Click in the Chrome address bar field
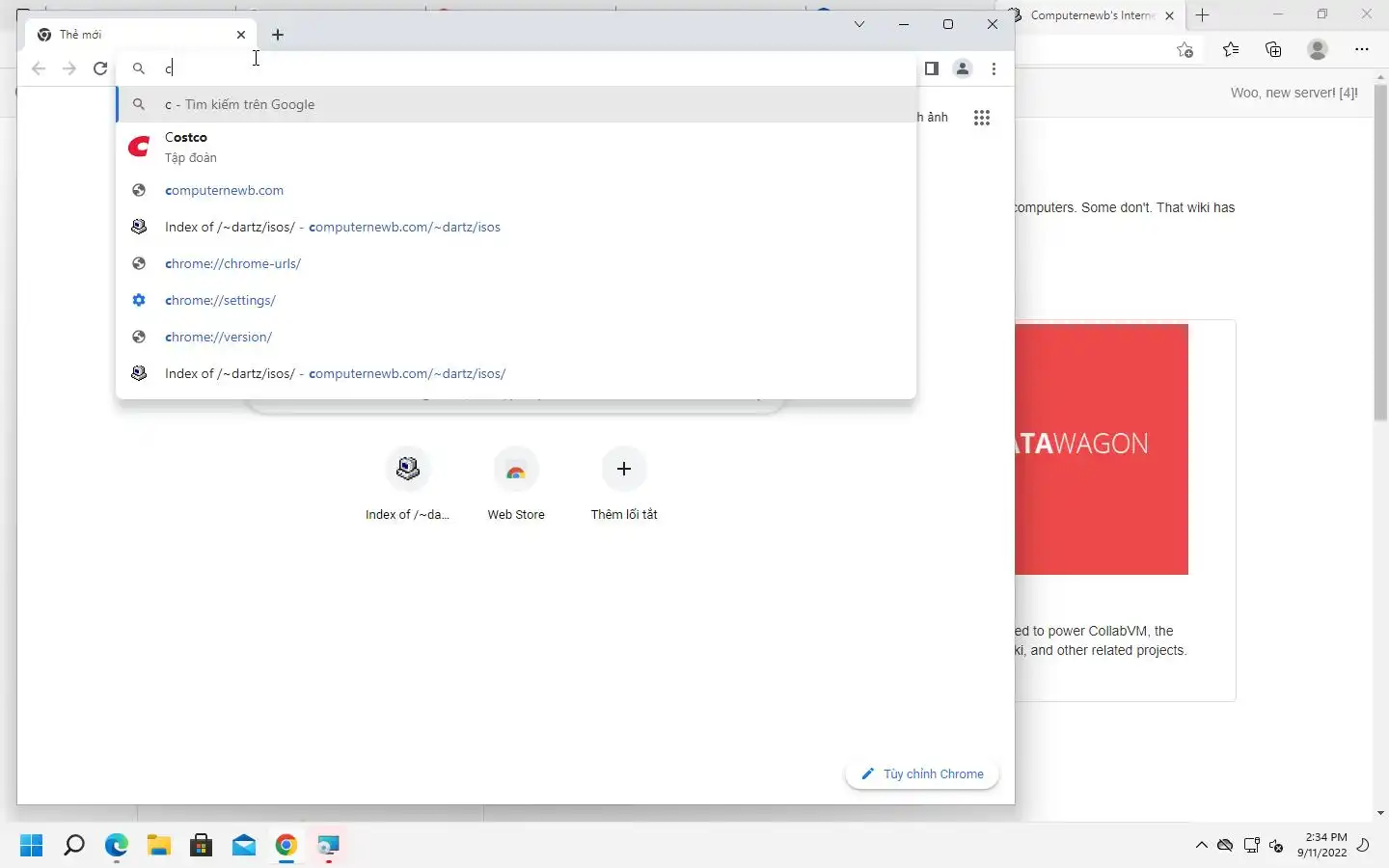Image resolution: width=1389 pixels, height=868 pixels. click(516, 68)
